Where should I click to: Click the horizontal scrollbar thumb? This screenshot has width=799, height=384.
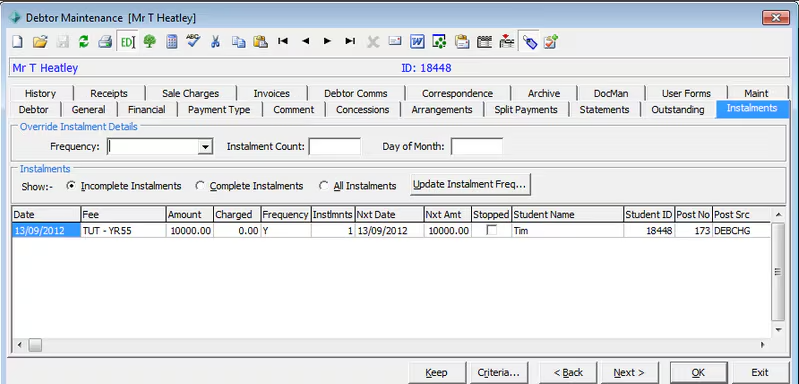[x=35, y=345]
